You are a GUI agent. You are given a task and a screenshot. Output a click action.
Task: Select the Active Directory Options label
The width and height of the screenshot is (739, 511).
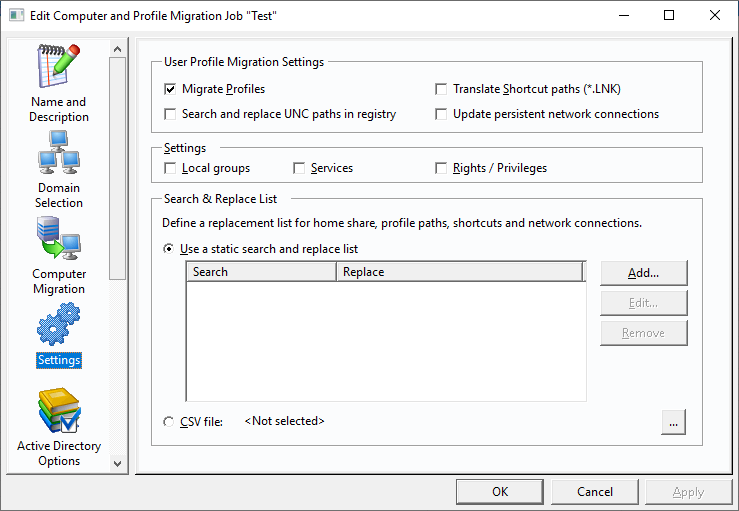[59, 453]
